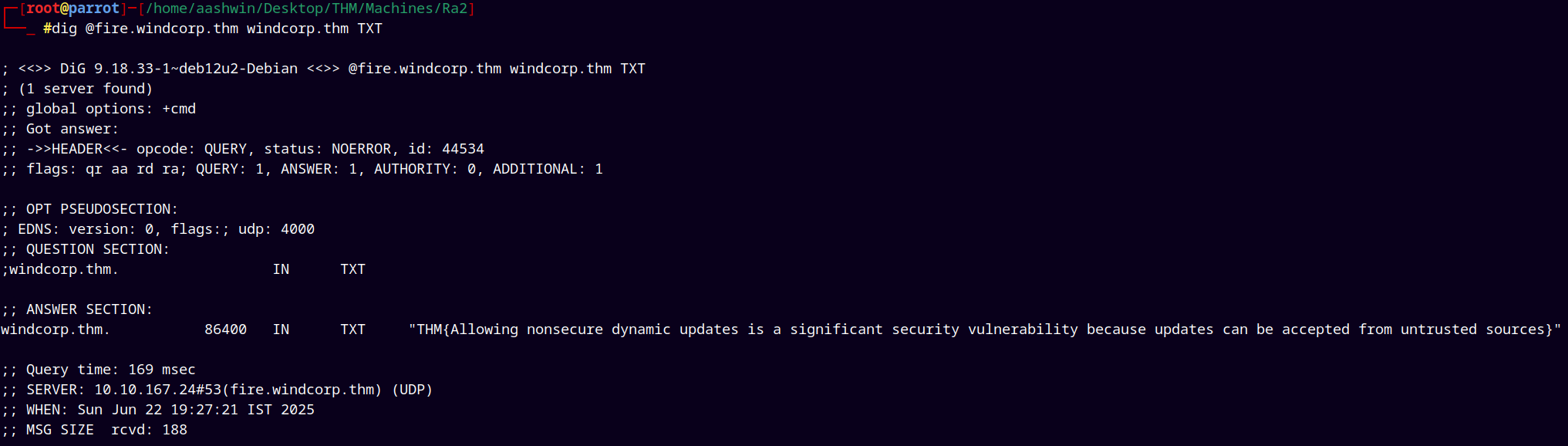The height and width of the screenshot is (446, 1568).
Task: Click the 'MSG SIZE rcvd: 188' line
Action: coord(94,430)
